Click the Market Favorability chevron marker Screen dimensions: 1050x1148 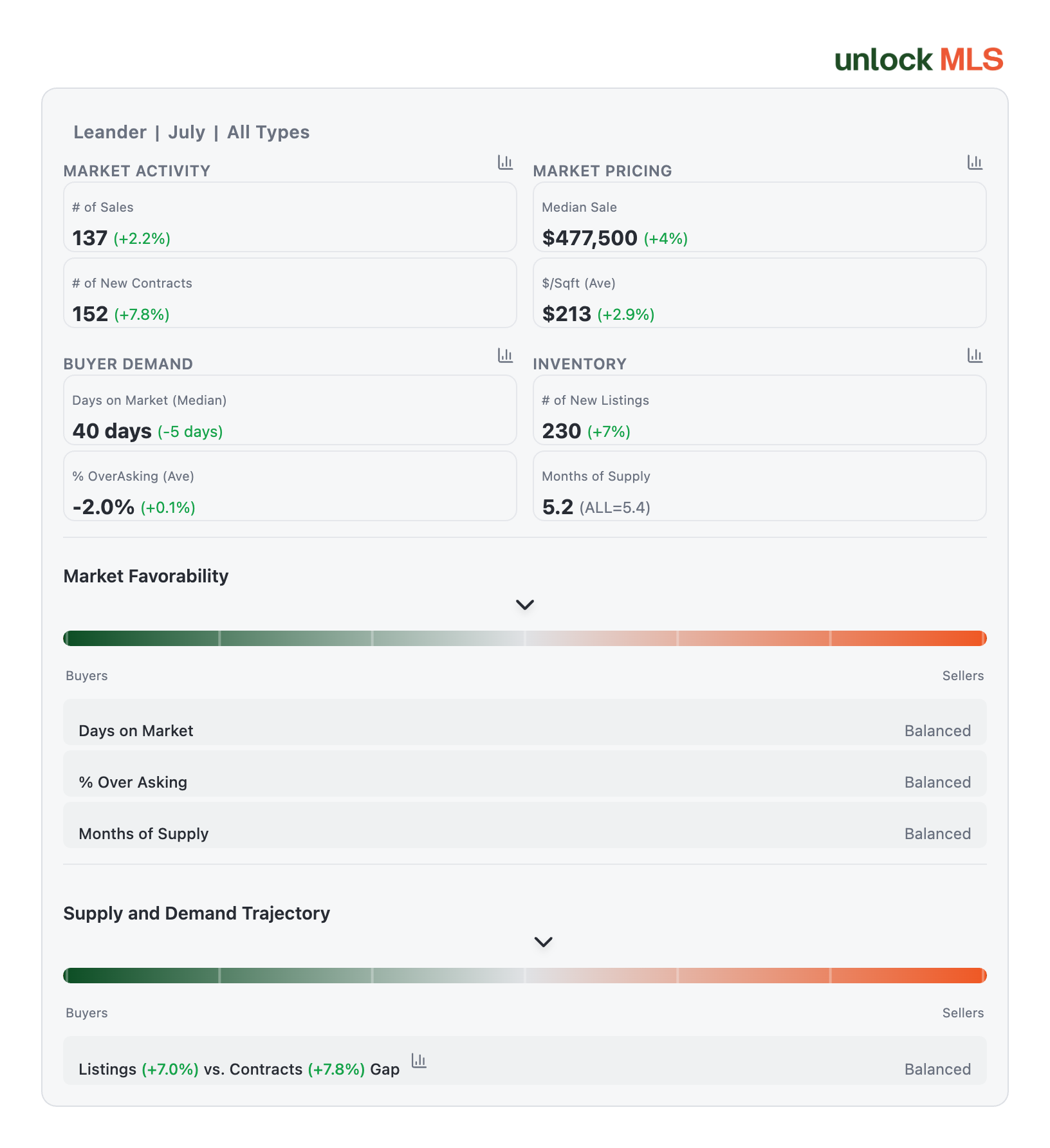pyautogui.click(x=525, y=605)
